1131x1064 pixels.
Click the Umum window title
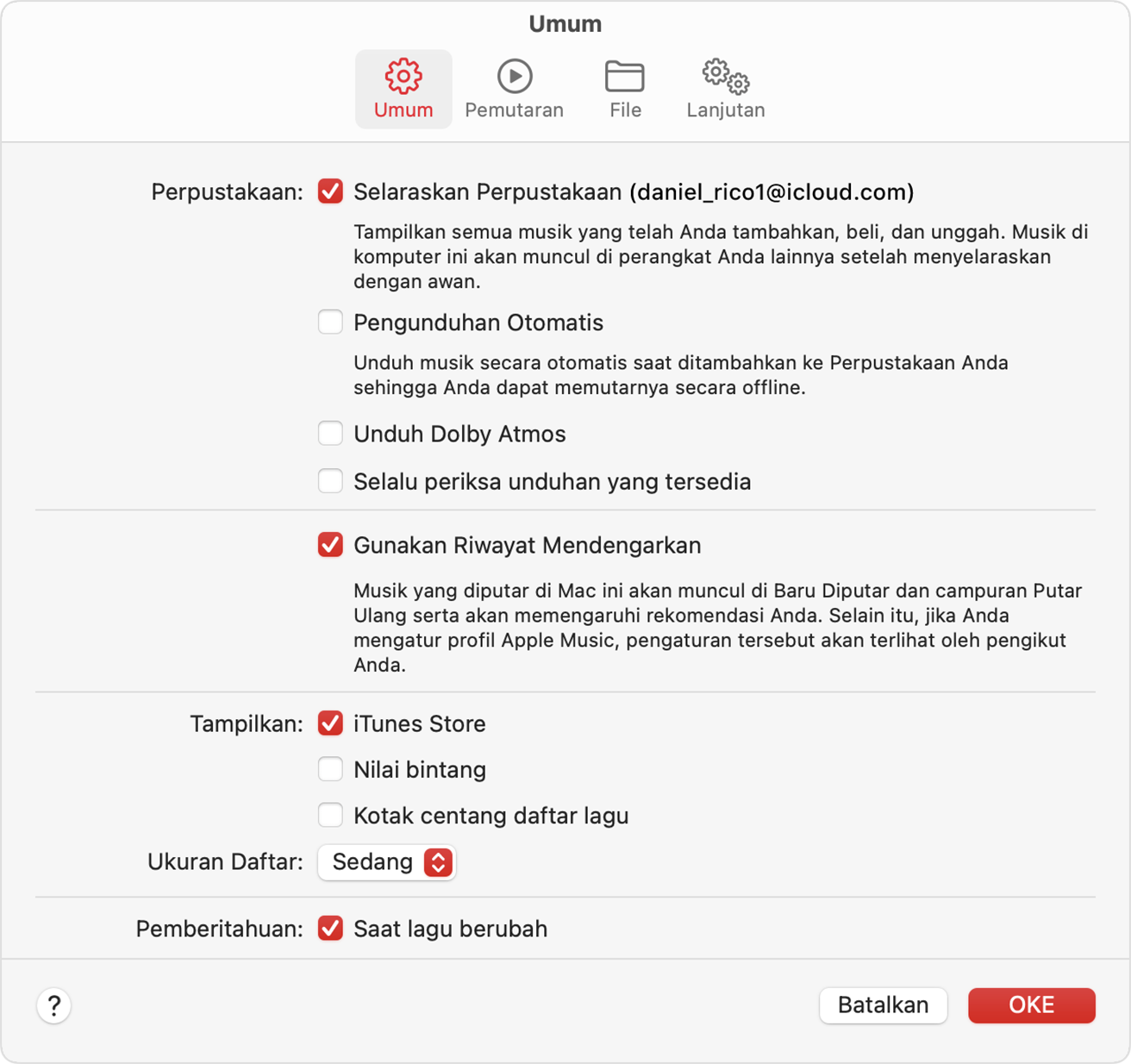[565, 23]
